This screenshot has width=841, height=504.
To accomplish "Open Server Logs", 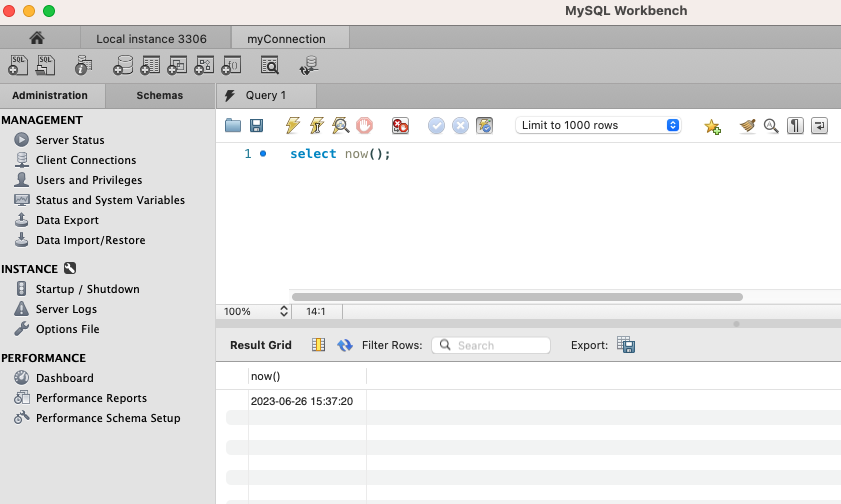I will 66,309.
